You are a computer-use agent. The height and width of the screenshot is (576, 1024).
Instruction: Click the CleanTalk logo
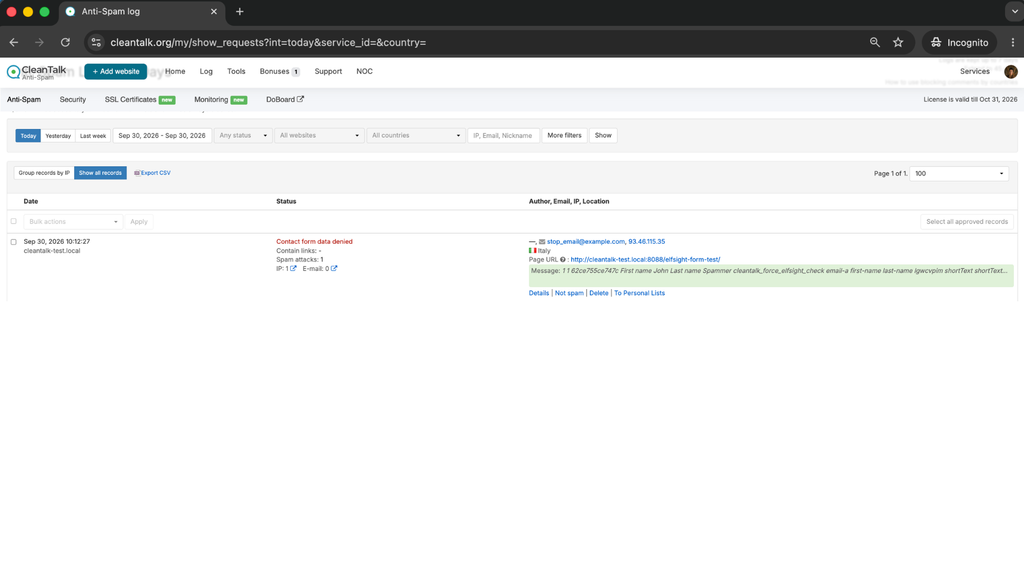[x=37, y=72]
